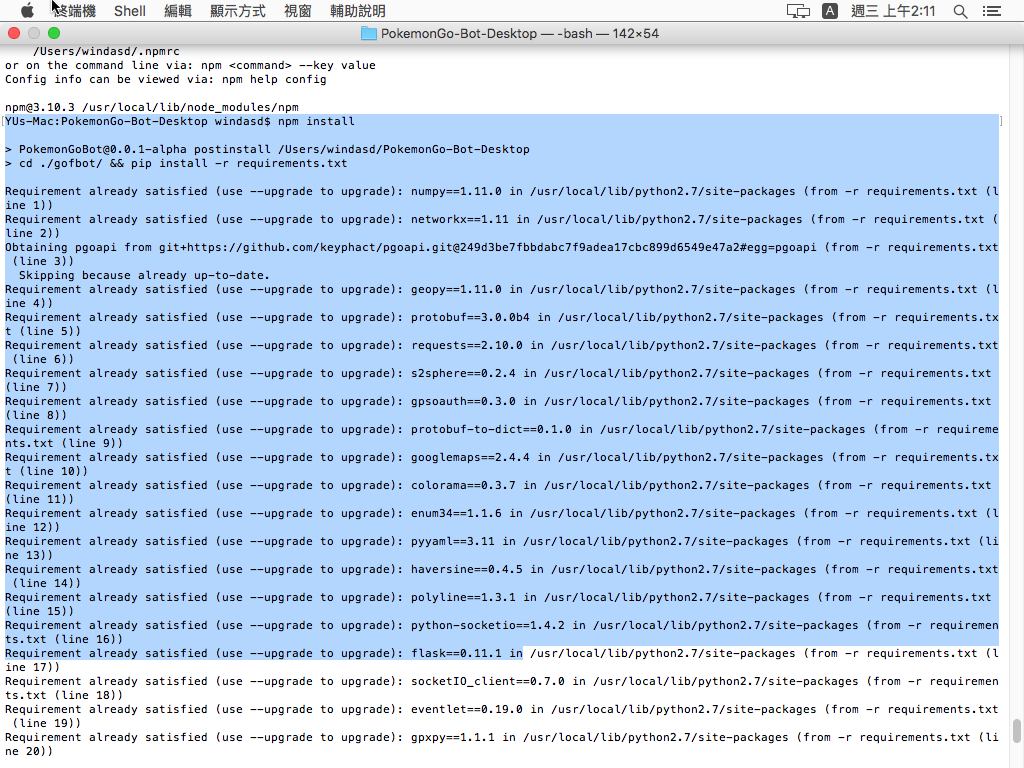The height and width of the screenshot is (768, 1024).
Task: Click the input source A icon
Action: pos(829,10)
